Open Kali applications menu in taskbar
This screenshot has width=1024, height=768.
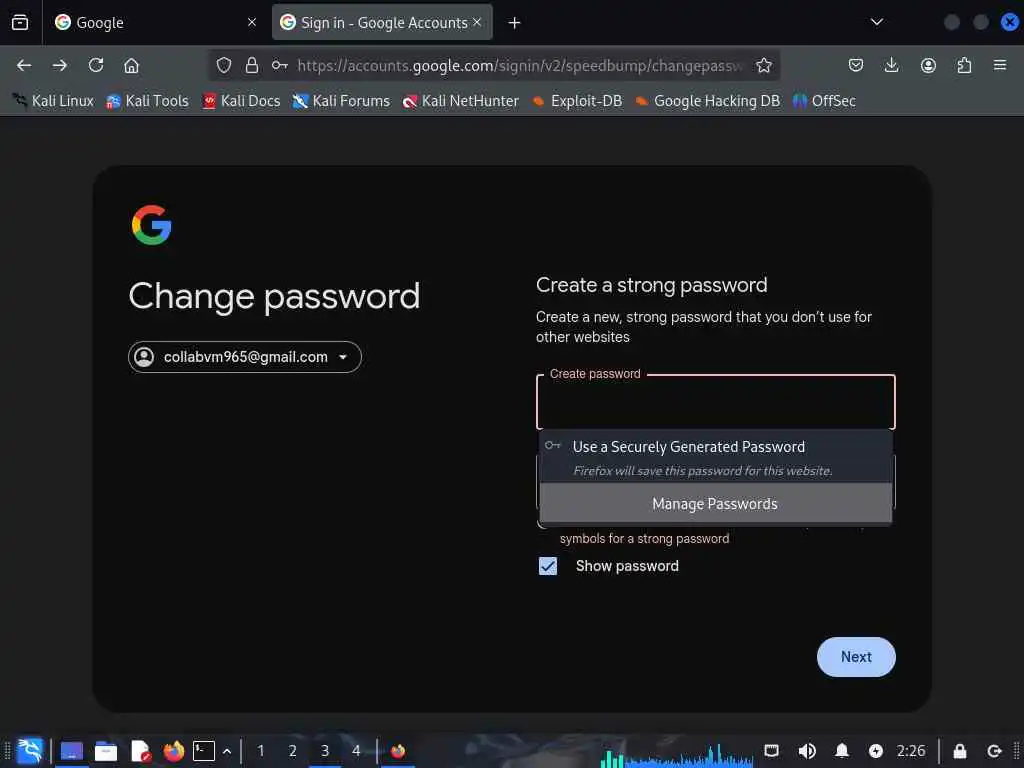click(x=30, y=751)
